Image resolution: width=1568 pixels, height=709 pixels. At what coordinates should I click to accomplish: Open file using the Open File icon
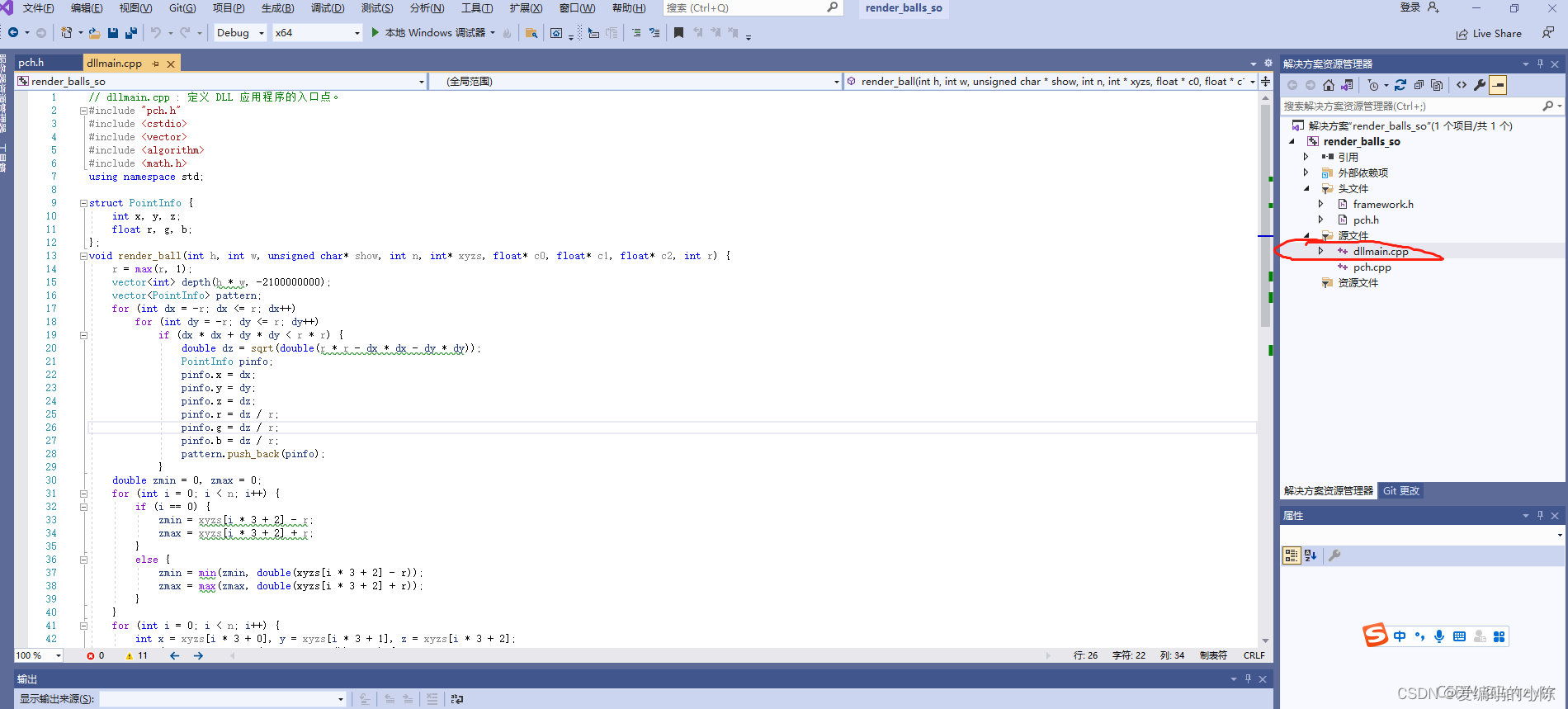click(94, 33)
